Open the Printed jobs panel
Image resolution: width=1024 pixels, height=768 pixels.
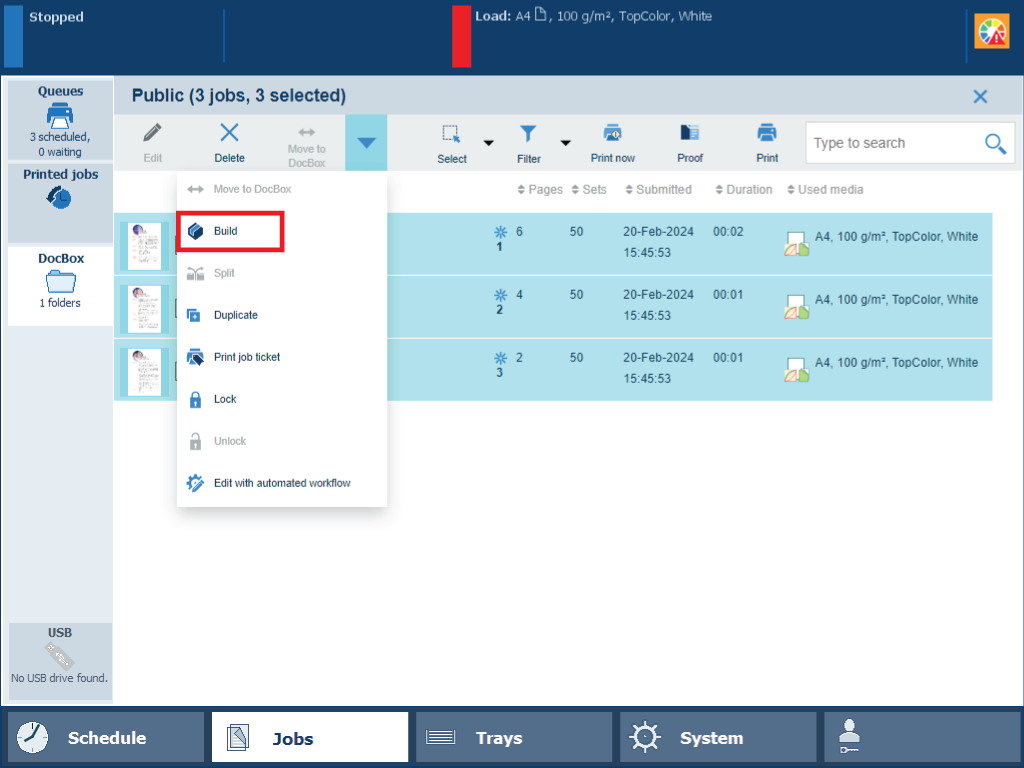[60, 190]
